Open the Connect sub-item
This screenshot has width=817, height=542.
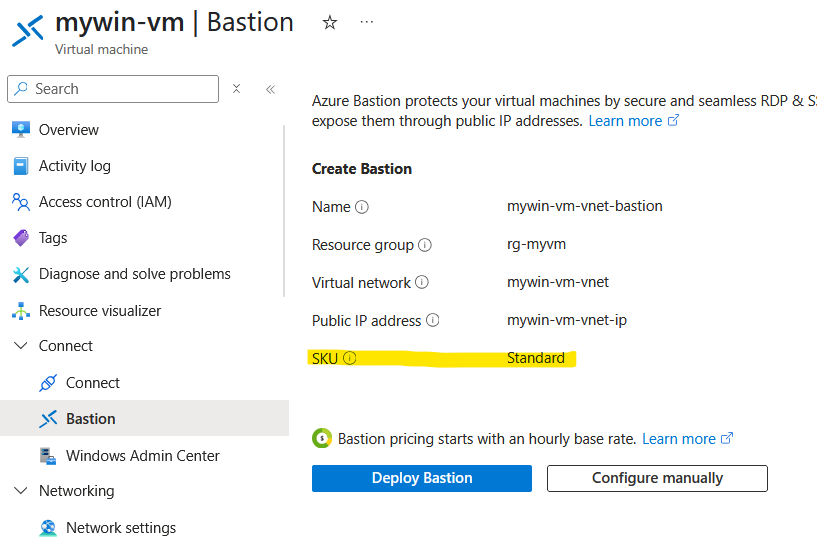coord(93,383)
